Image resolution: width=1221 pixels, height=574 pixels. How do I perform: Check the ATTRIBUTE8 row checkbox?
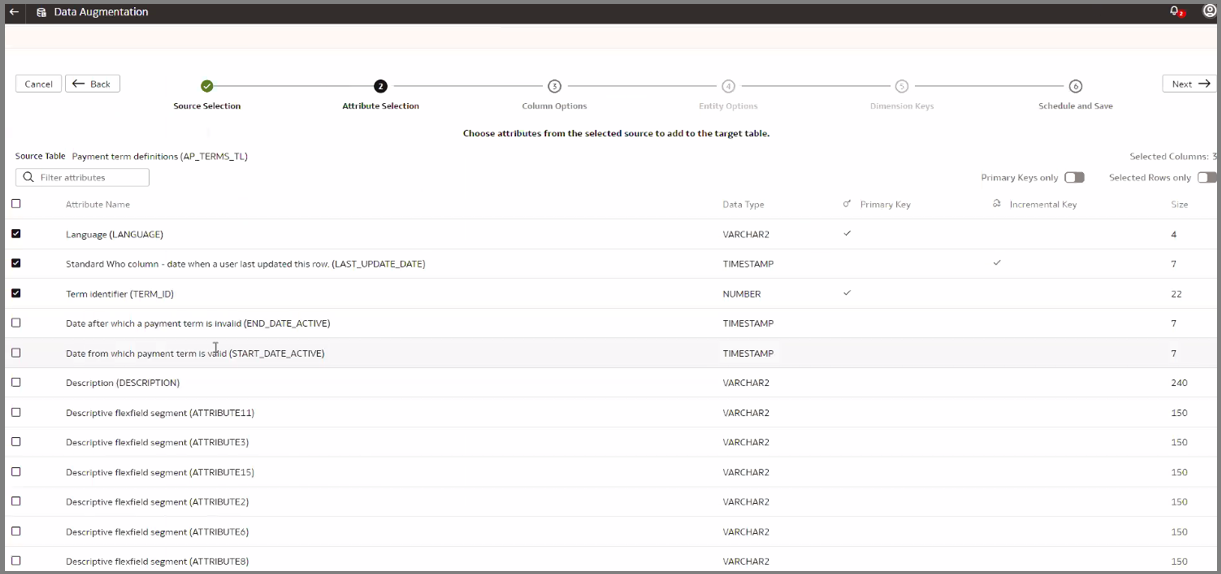point(16,561)
